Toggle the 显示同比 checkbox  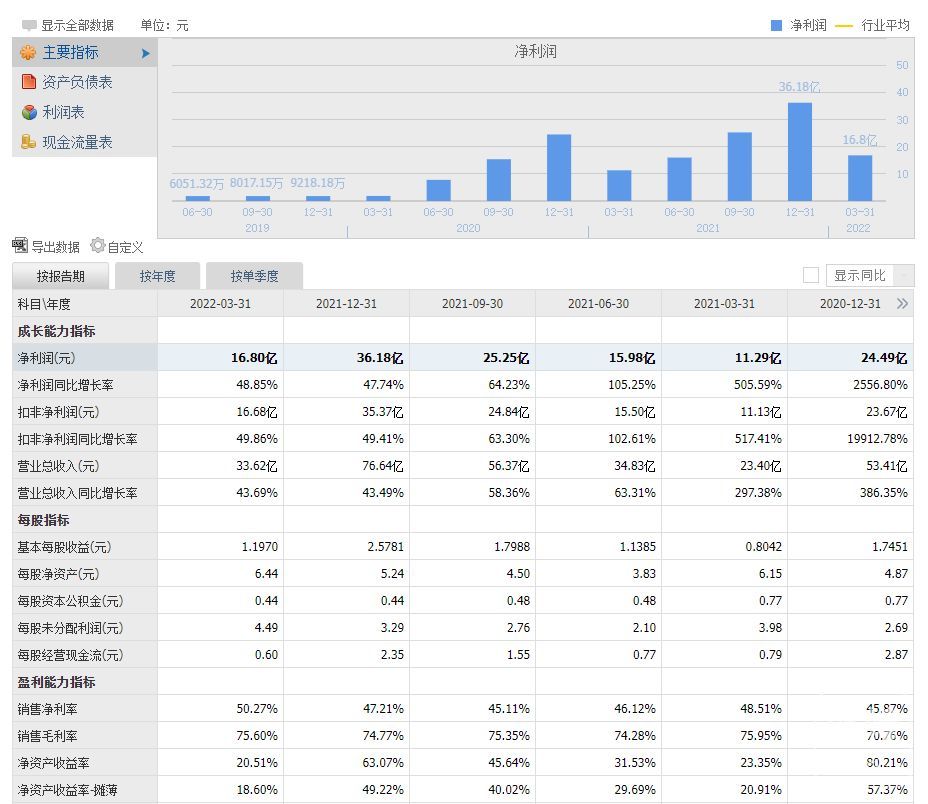tap(811, 275)
